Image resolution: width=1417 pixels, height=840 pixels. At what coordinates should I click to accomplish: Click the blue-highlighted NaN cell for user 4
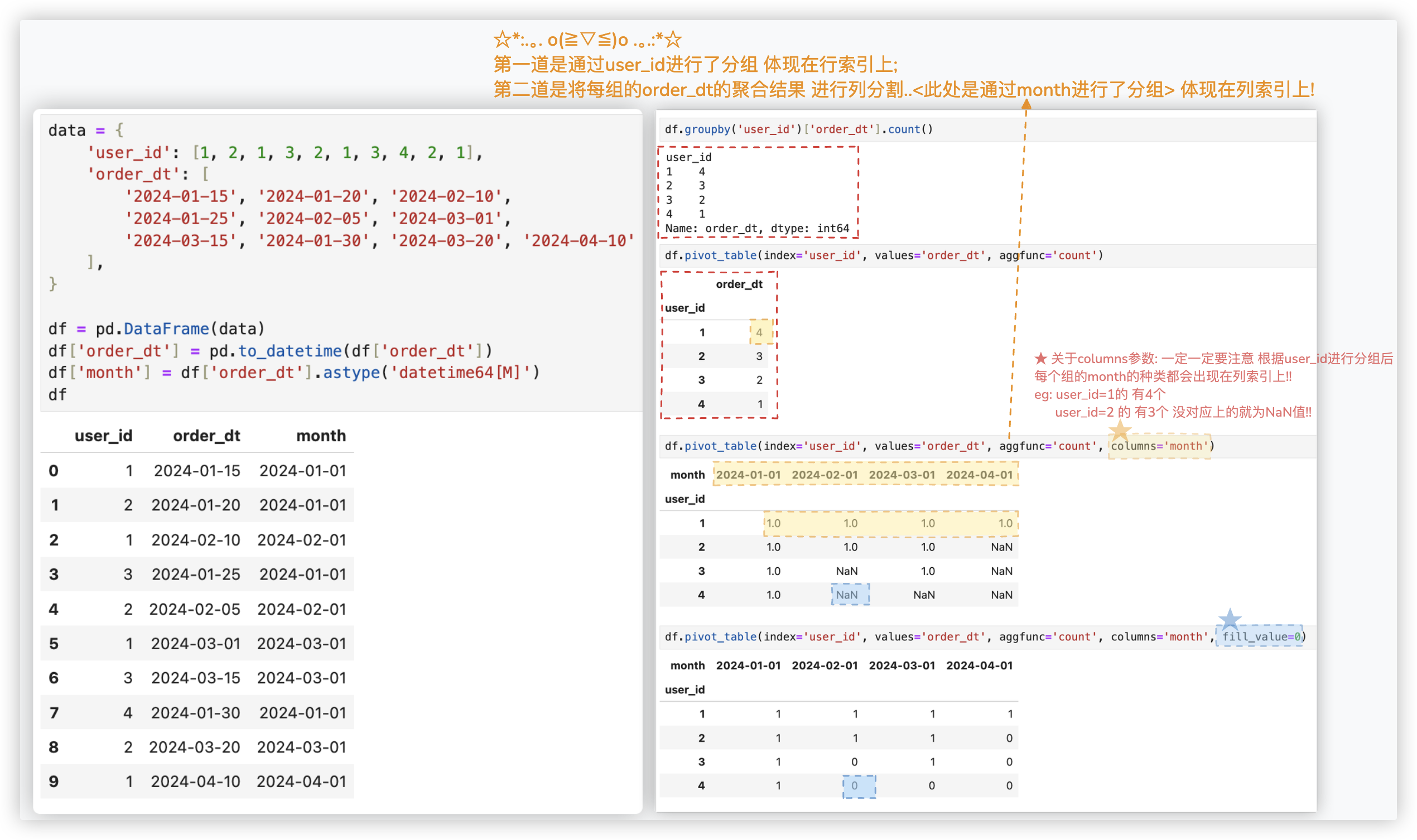849,595
